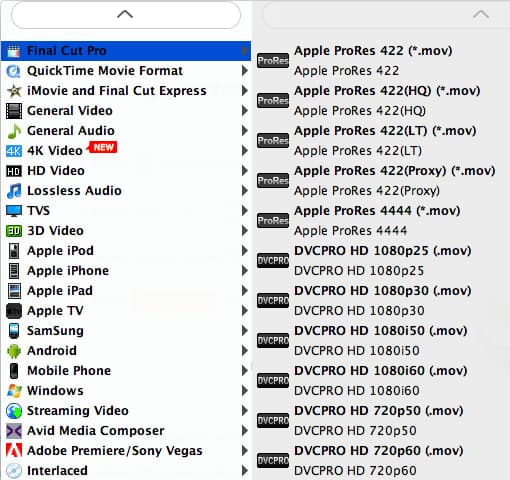The image size is (510, 480).
Task: Click the Windows flag icon
Action: coord(14,391)
